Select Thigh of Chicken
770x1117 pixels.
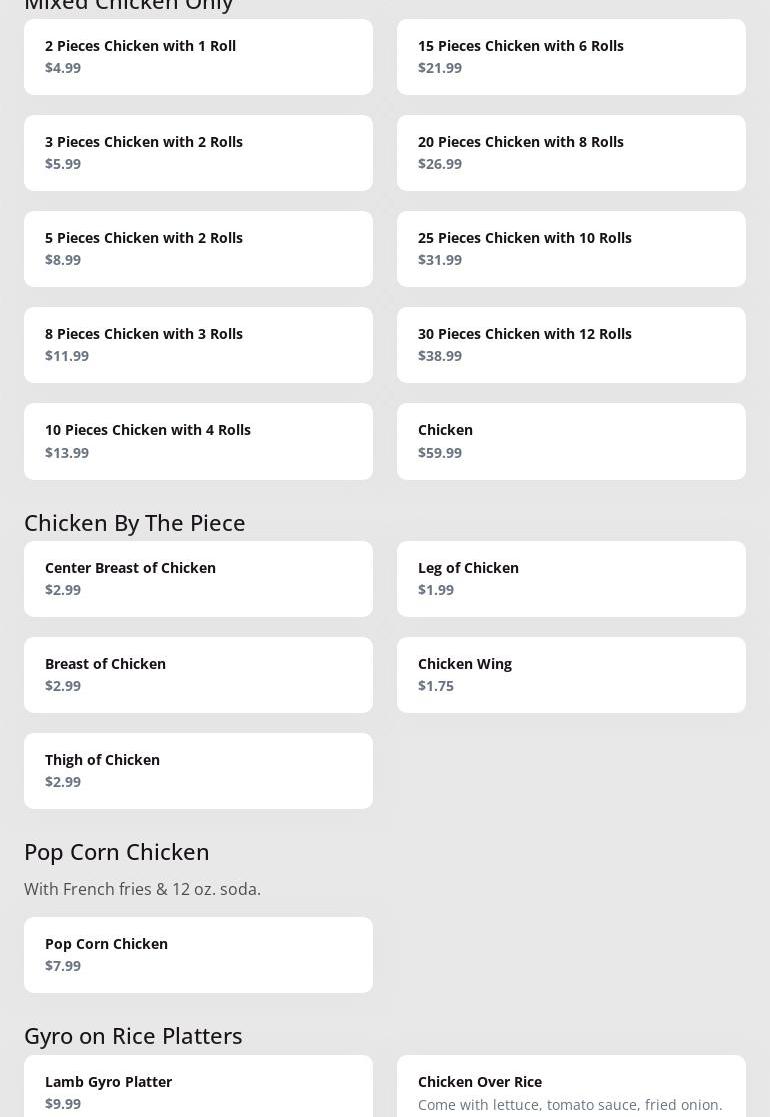[x=198, y=771]
